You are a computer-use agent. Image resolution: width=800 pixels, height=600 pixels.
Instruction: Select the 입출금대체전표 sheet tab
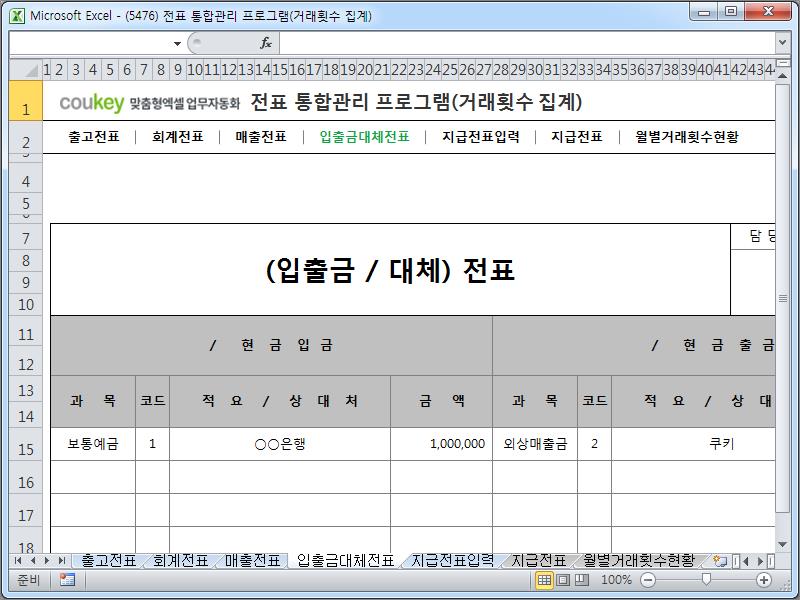(x=345, y=561)
